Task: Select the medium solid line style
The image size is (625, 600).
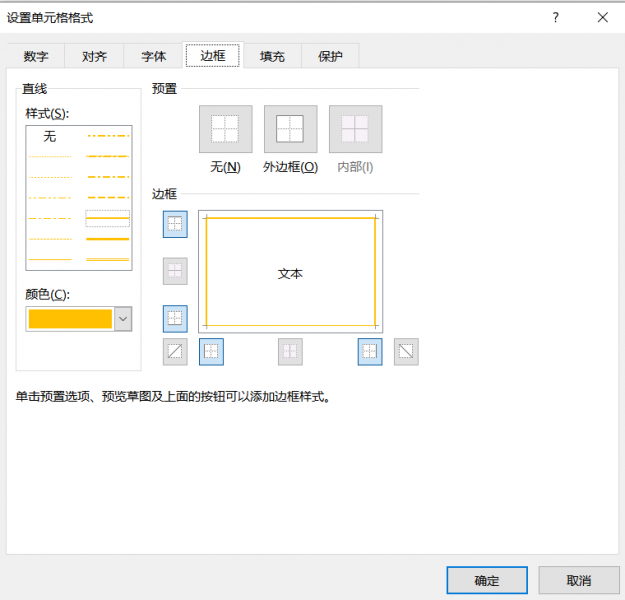Action: [108, 218]
